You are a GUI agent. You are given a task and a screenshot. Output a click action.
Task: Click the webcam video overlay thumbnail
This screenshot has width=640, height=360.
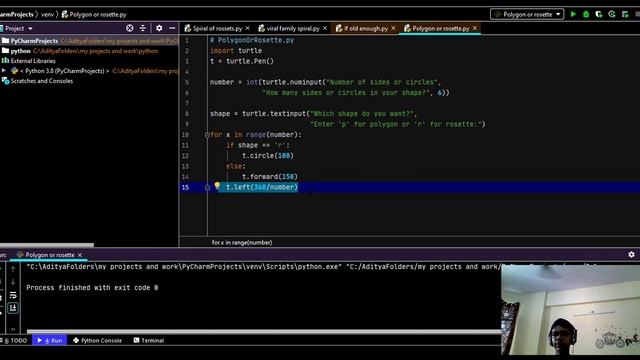[x=571, y=310]
